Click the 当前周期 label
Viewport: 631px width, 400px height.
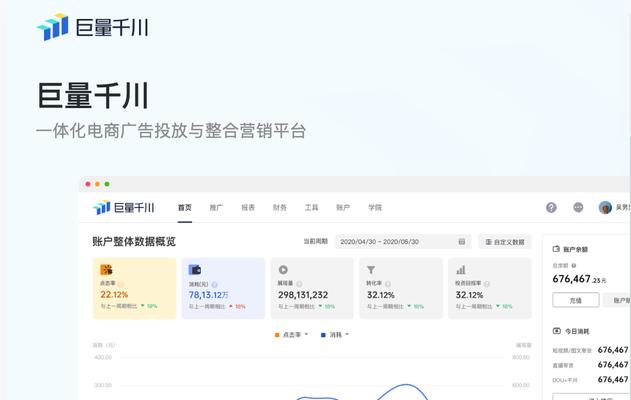[316, 241]
